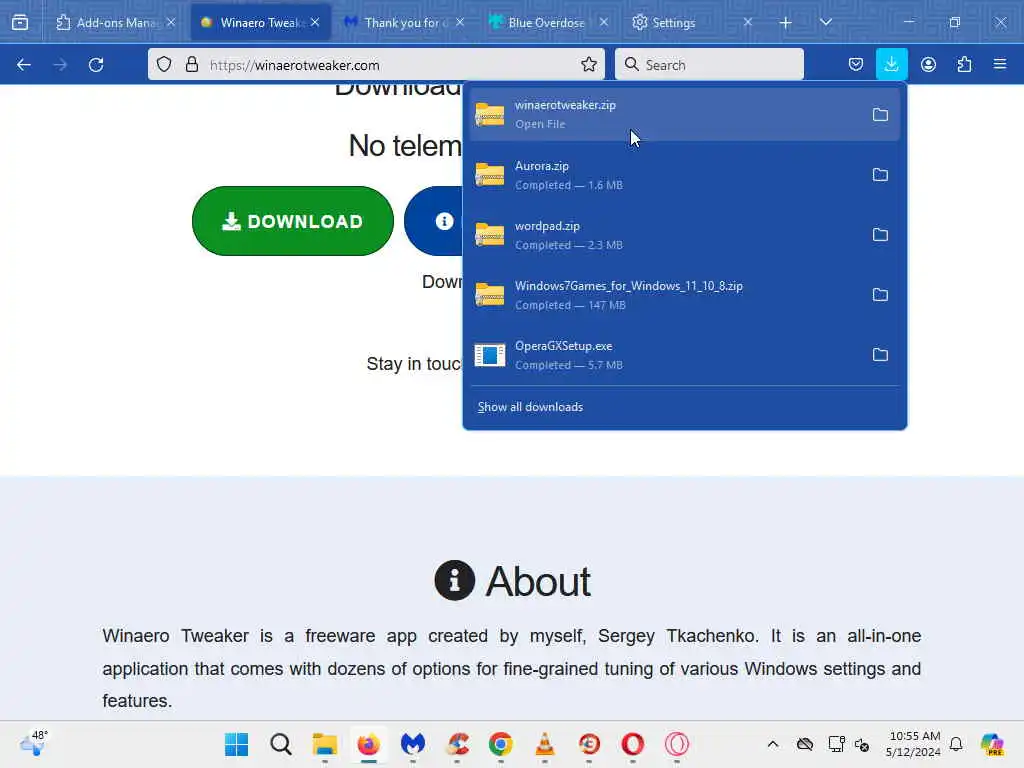Show Aurora.zip in its folder
The image size is (1024, 768).
coord(880,175)
